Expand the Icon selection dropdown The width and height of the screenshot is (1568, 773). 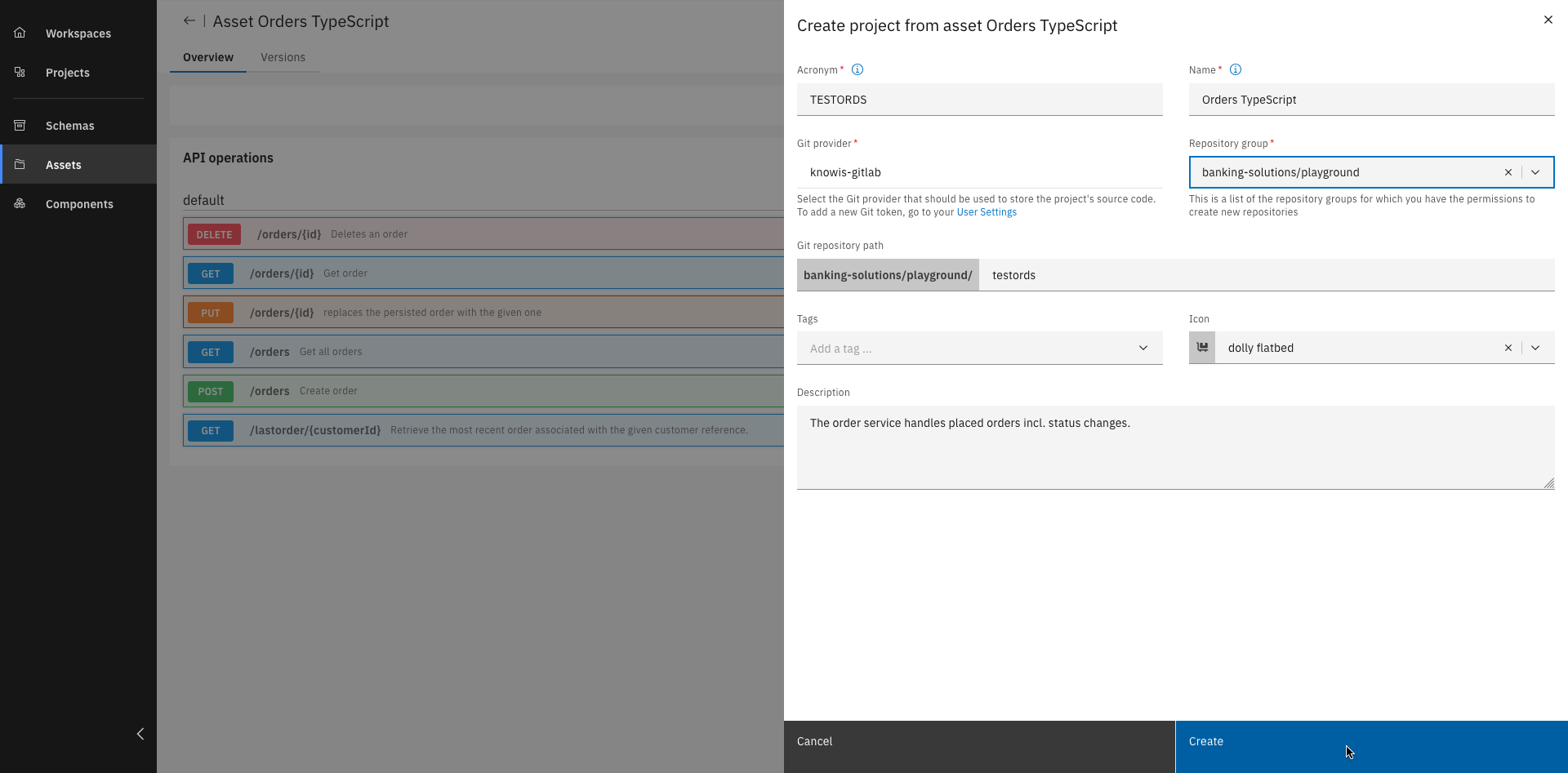click(x=1536, y=348)
